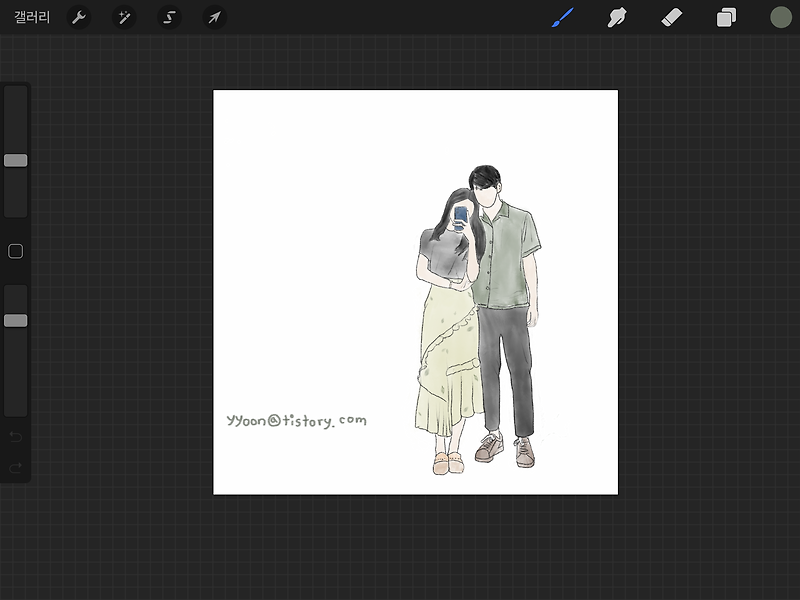Select the Brush tool
Image resolution: width=800 pixels, height=600 pixels.
point(563,17)
